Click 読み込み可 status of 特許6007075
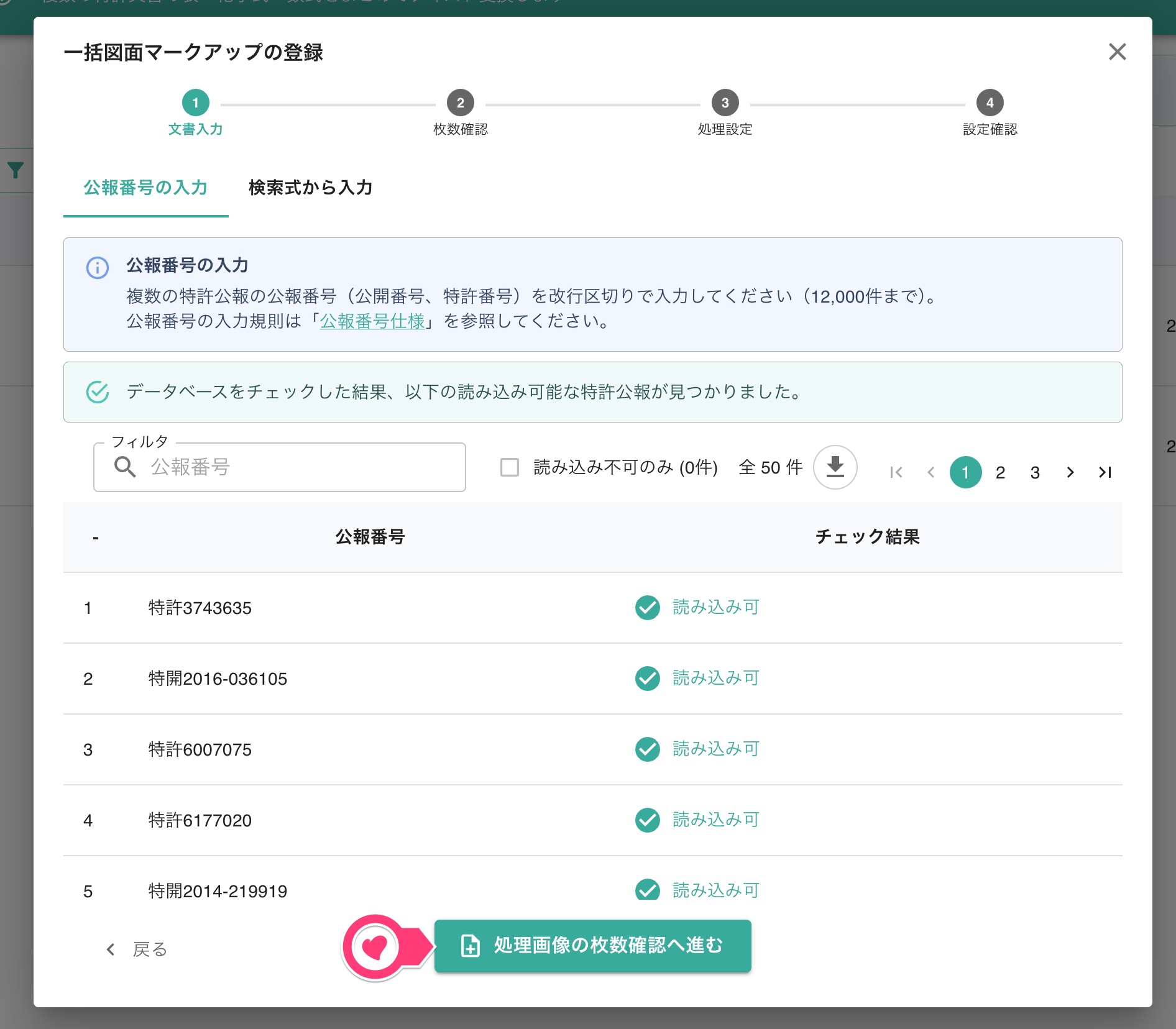 tap(716, 749)
